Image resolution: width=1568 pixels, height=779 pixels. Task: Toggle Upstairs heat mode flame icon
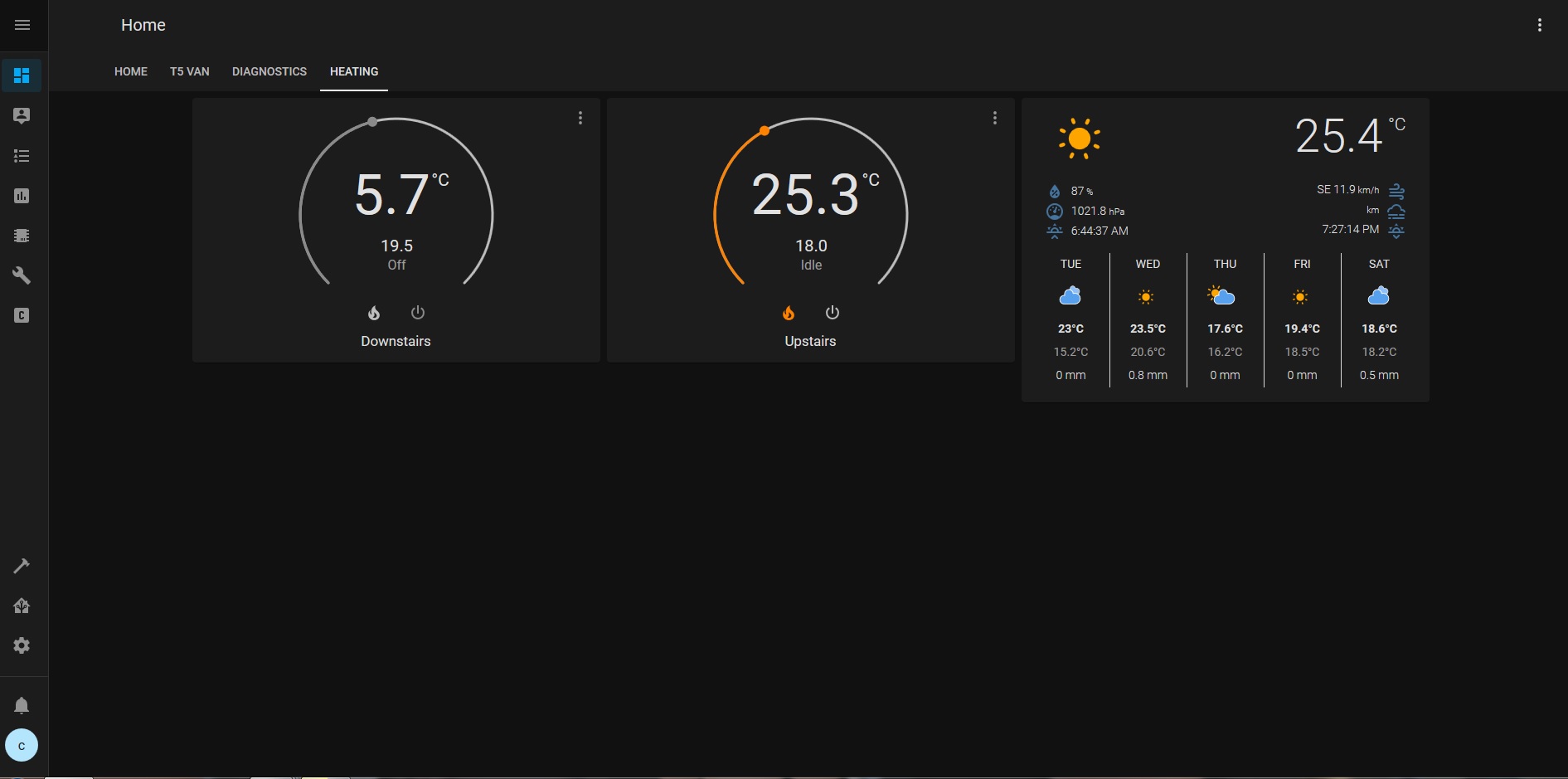click(789, 313)
